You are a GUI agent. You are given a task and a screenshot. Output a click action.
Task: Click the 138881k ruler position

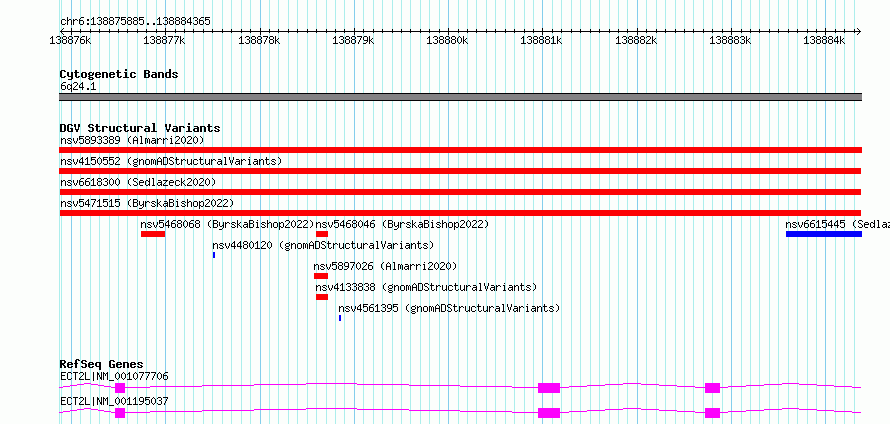coord(542,40)
